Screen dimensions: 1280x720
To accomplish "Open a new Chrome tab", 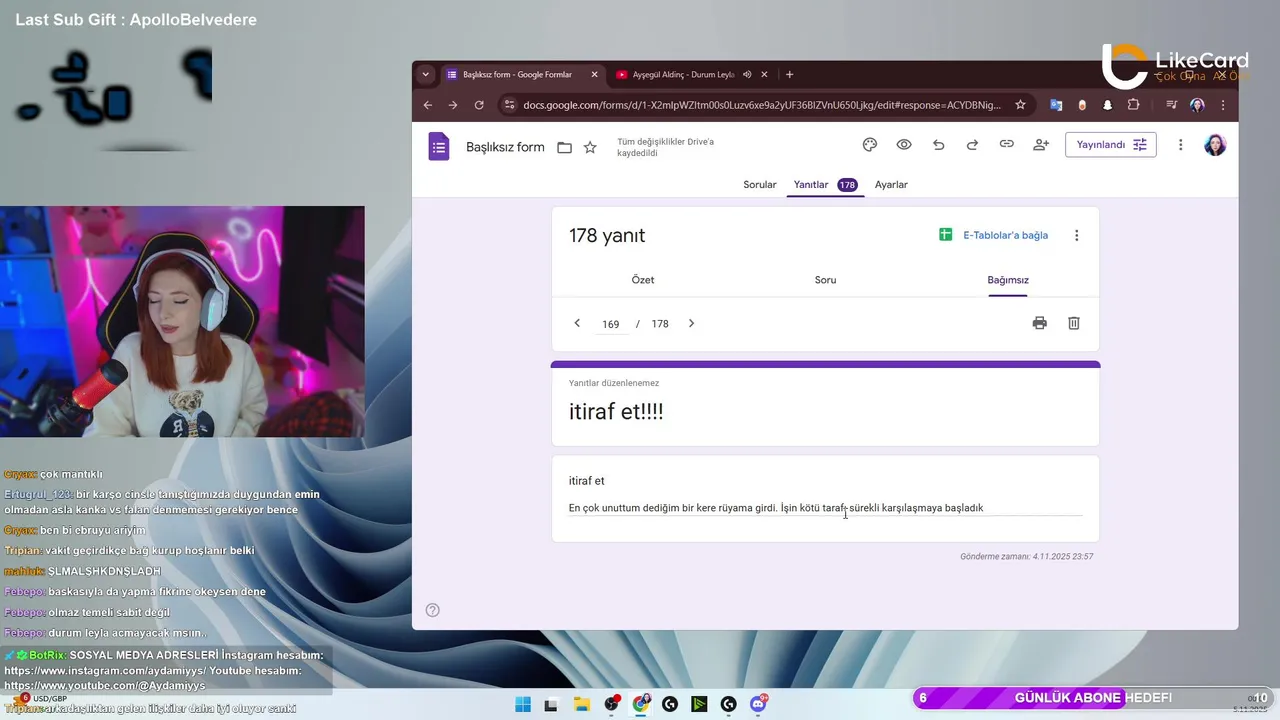I will click(789, 74).
